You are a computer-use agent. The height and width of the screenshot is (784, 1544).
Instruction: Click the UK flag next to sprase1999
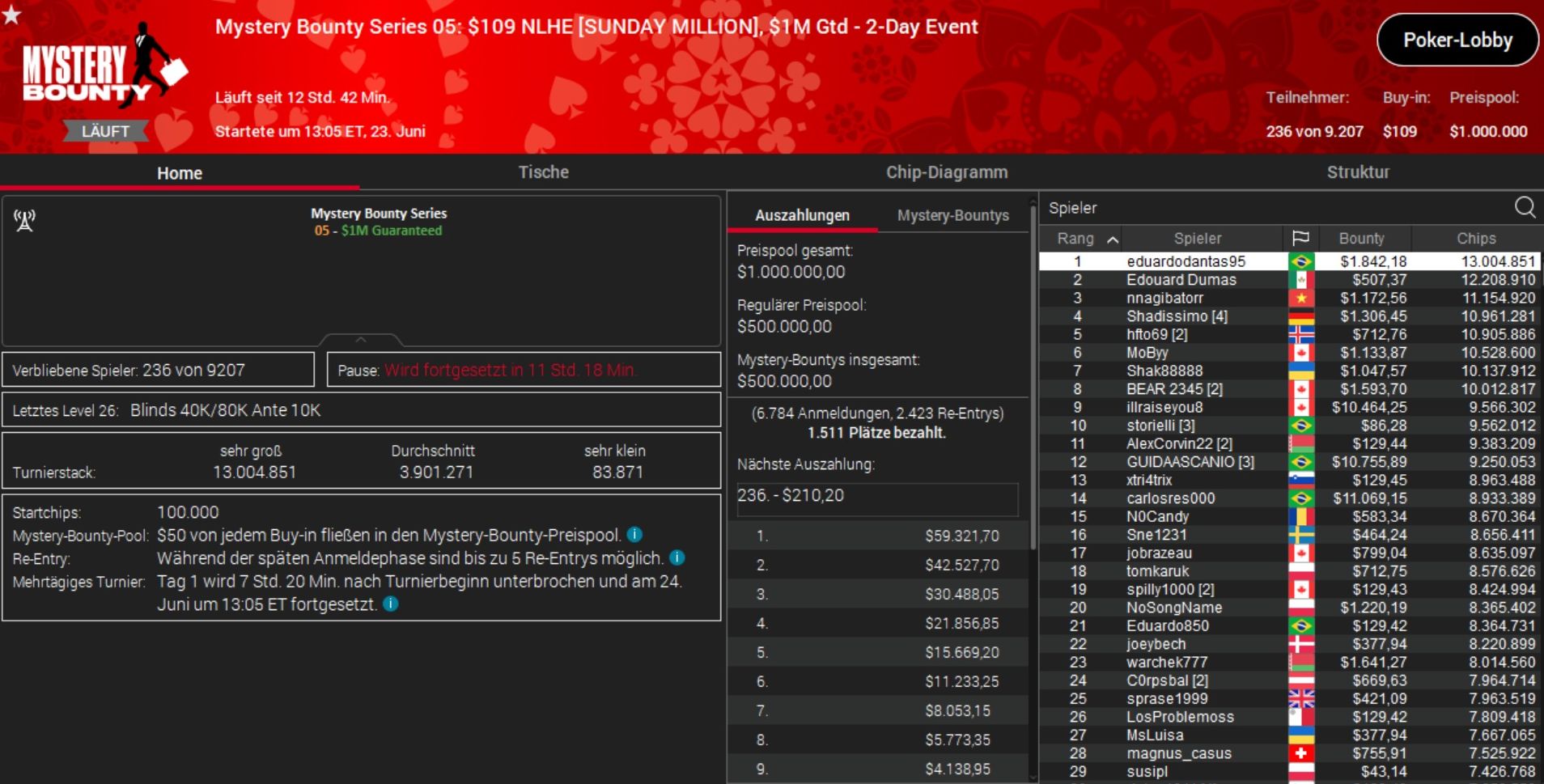coord(1301,698)
